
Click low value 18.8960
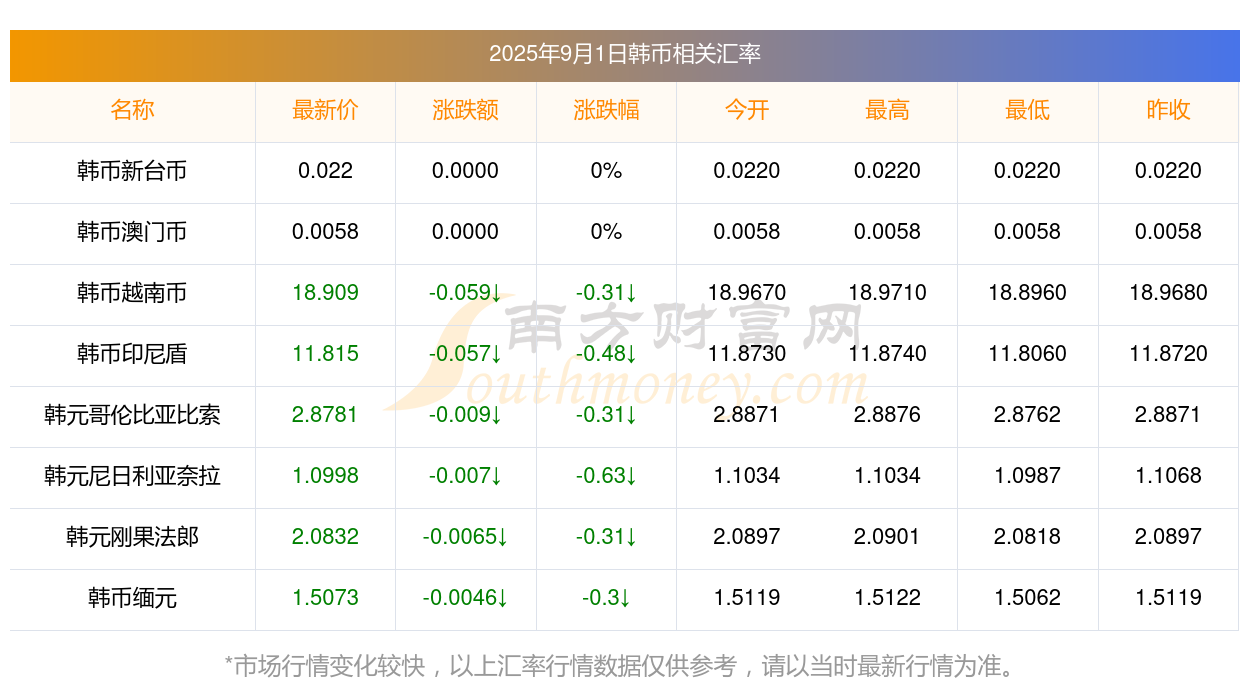click(1028, 293)
